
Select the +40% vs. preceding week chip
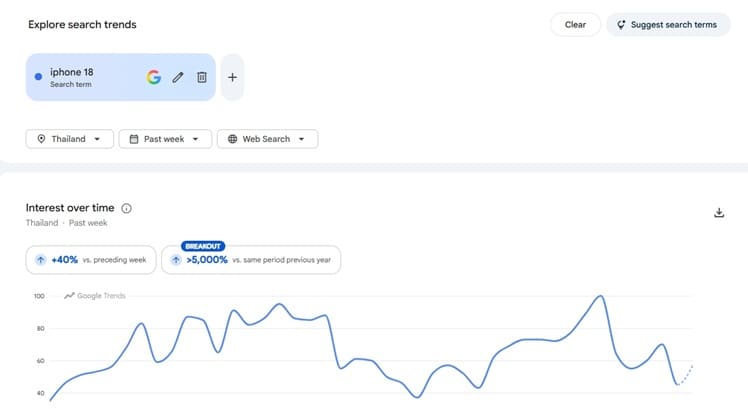point(91,260)
